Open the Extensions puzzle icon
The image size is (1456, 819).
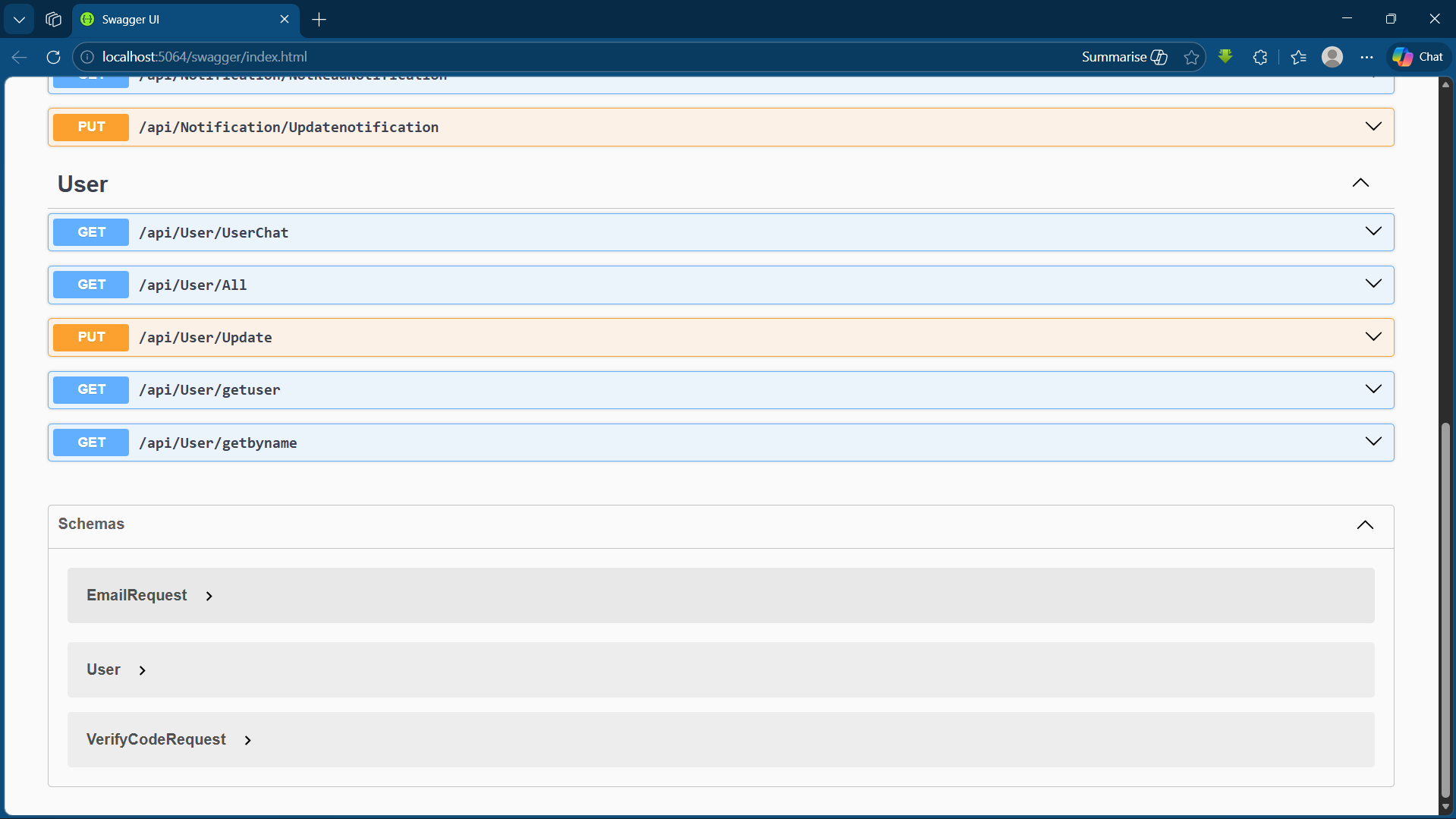1260,57
